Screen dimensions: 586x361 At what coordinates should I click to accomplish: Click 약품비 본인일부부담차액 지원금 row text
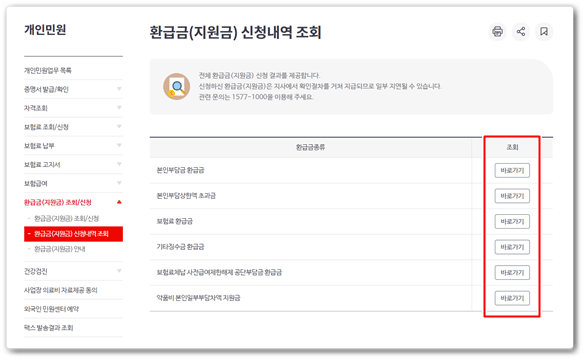198,298
